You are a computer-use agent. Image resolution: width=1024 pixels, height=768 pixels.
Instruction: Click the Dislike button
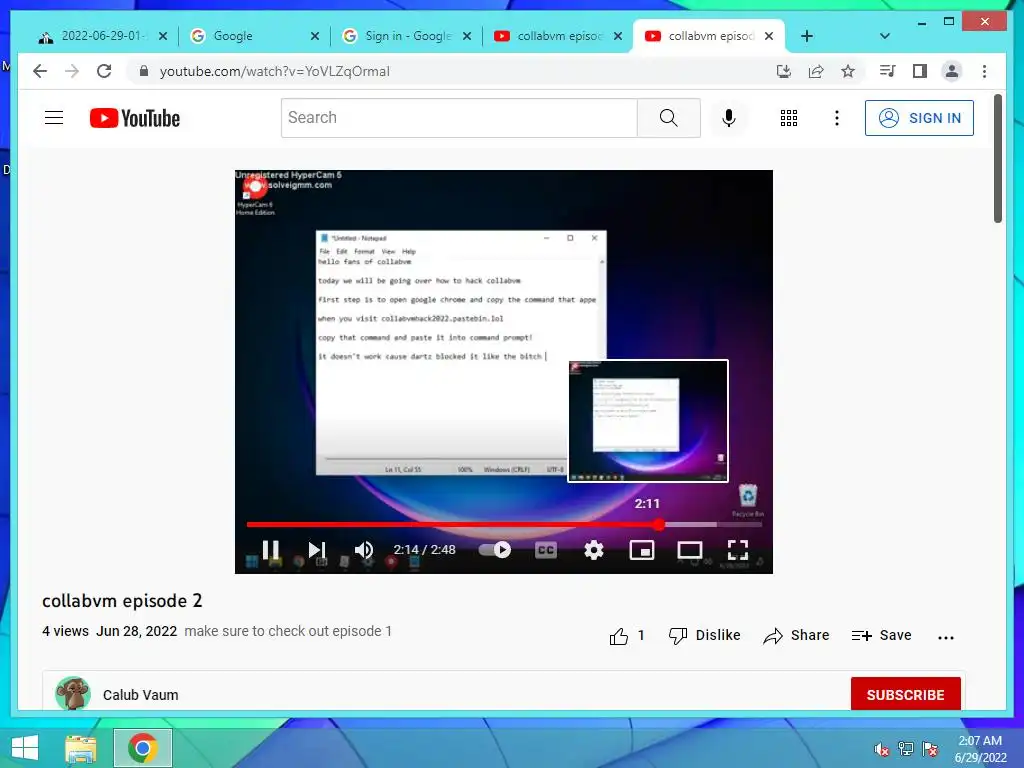click(x=705, y=635)
